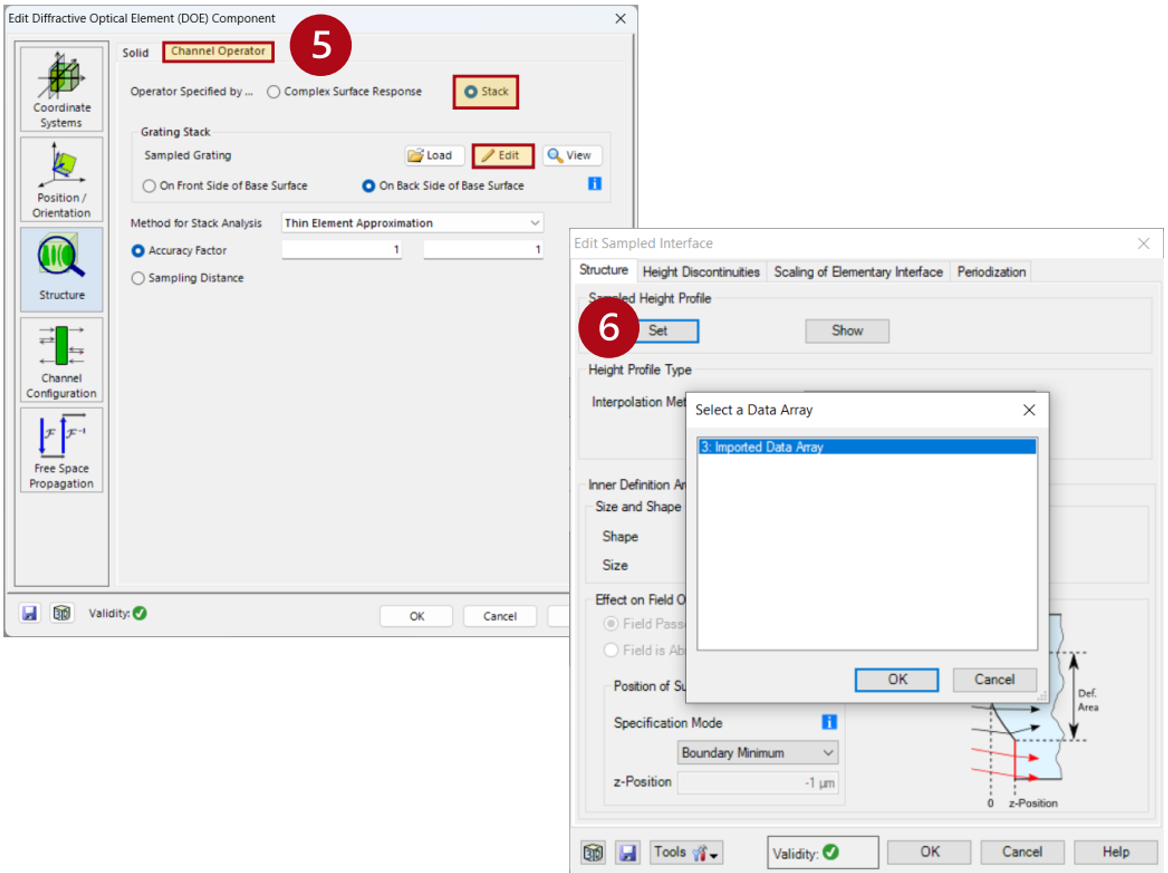Choose On Front Side of Base Surface
Screen dimensions: 1168x873
(x=225, y=185)
